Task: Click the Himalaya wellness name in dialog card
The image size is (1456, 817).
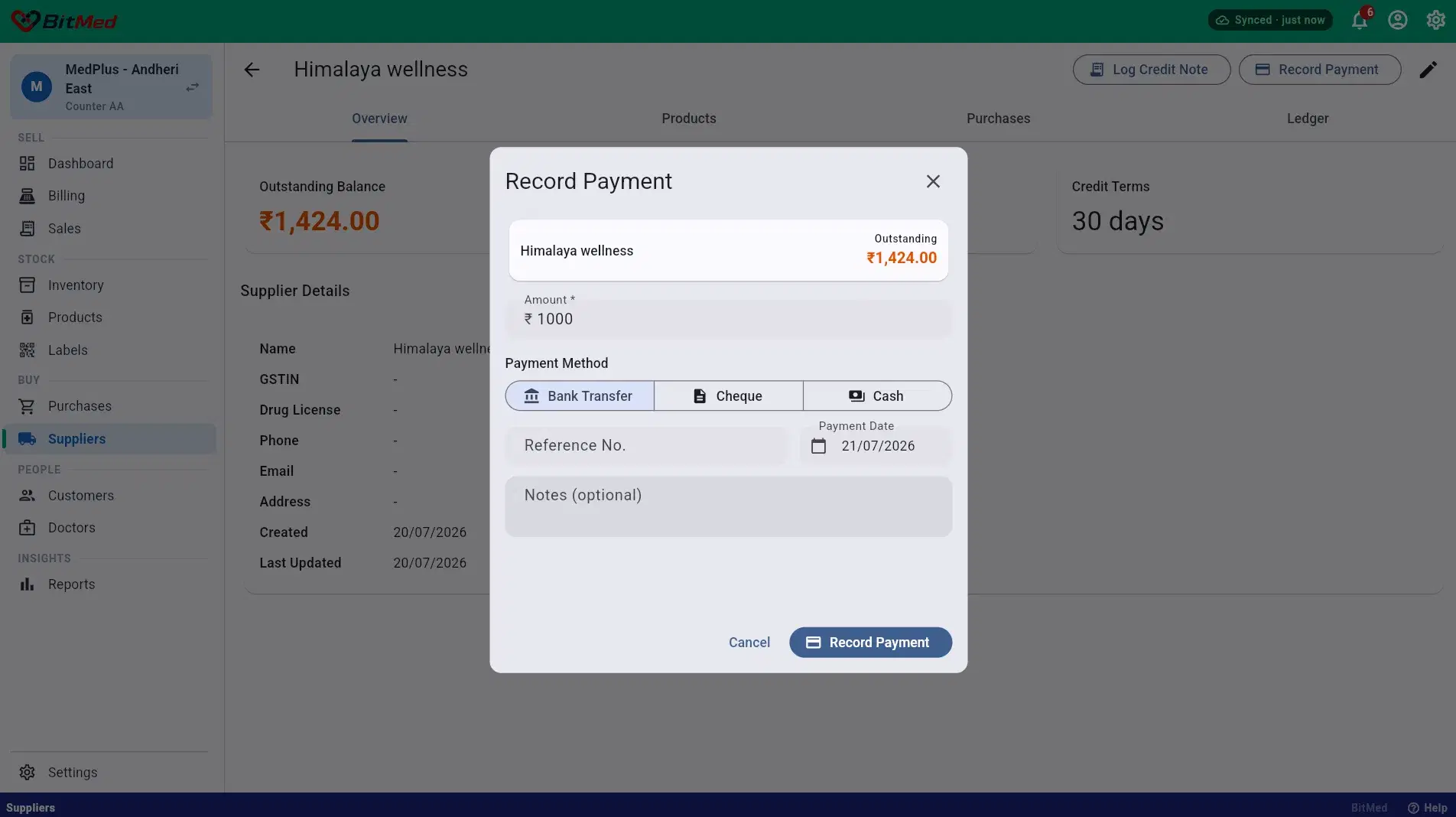Action: (x=577, y=251)
